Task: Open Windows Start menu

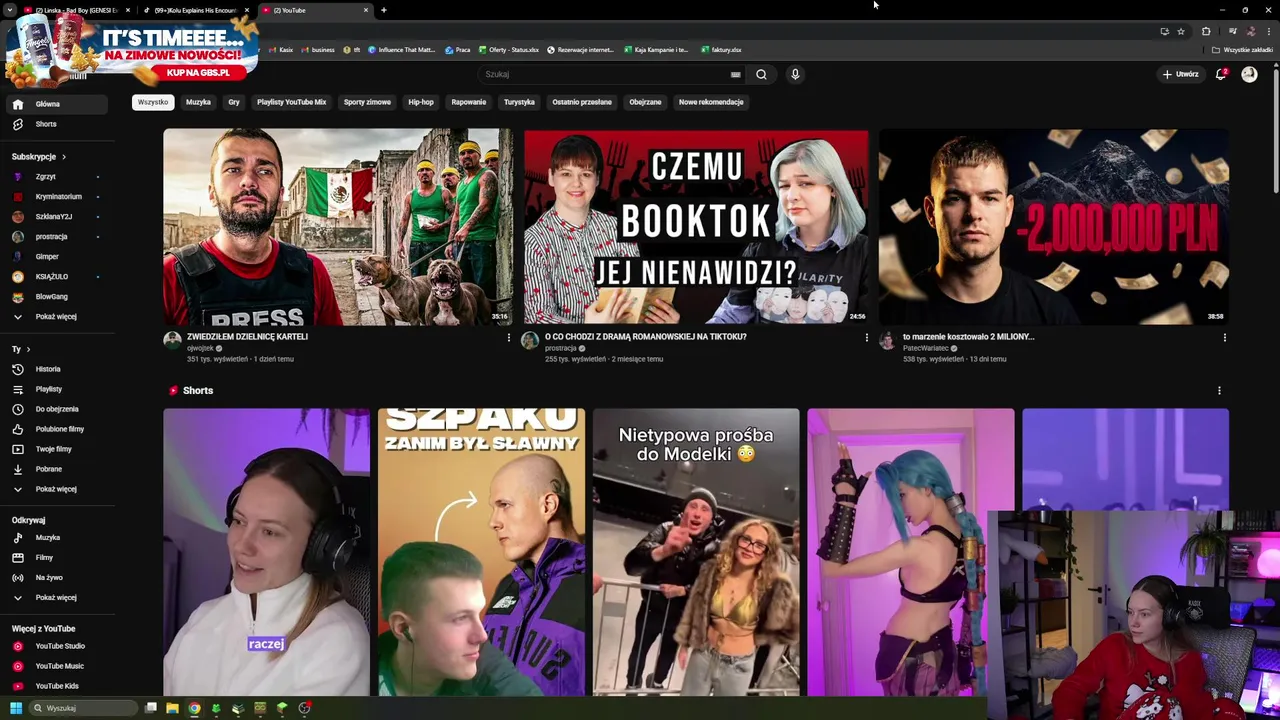Action: (x=16, y=708)
